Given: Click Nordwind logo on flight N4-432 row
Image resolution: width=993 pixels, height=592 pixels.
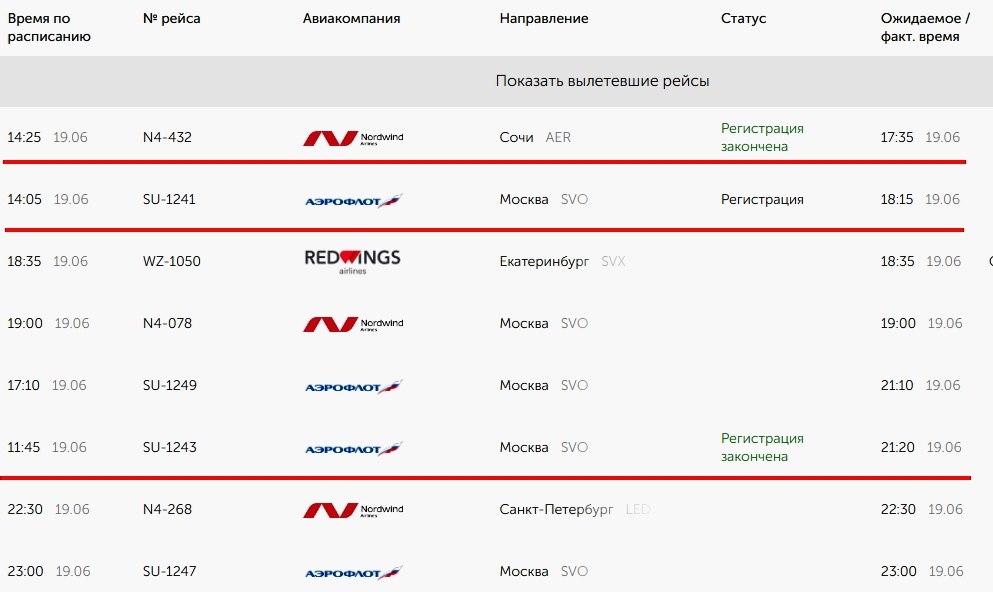Looking at the screenshot, I should 353,138.
